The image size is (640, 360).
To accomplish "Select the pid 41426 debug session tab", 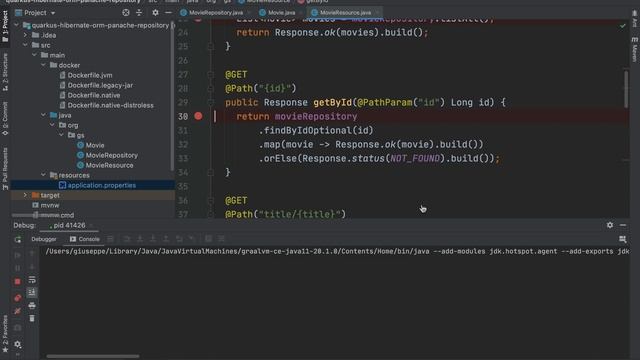I will (x=69, y=225).
